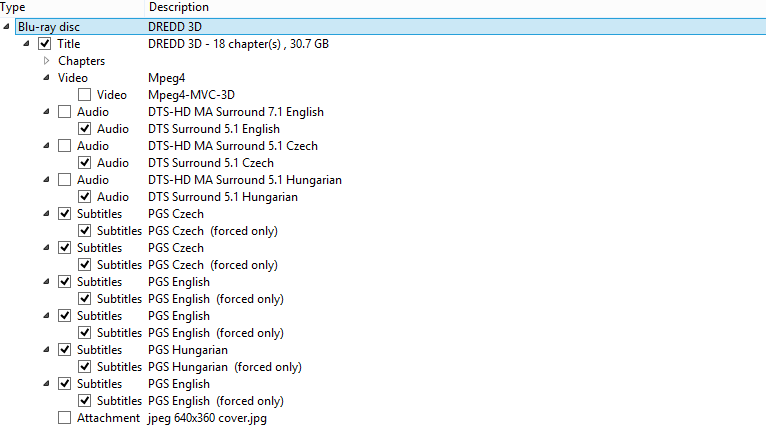Screen dimensions: 766x438
Task: Select the Chapters tree row
Action: [82, 61]
